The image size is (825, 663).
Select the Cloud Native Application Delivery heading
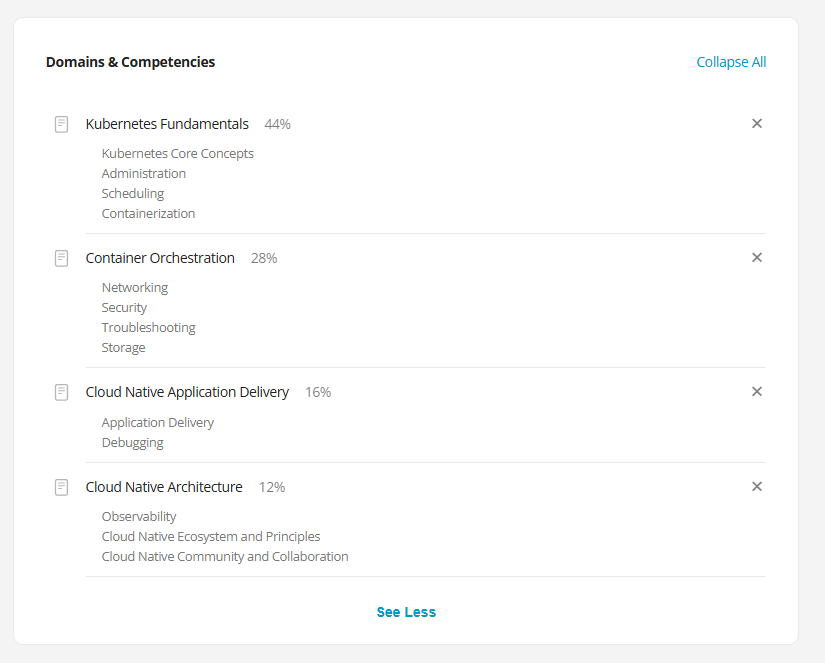pos(187,392)
